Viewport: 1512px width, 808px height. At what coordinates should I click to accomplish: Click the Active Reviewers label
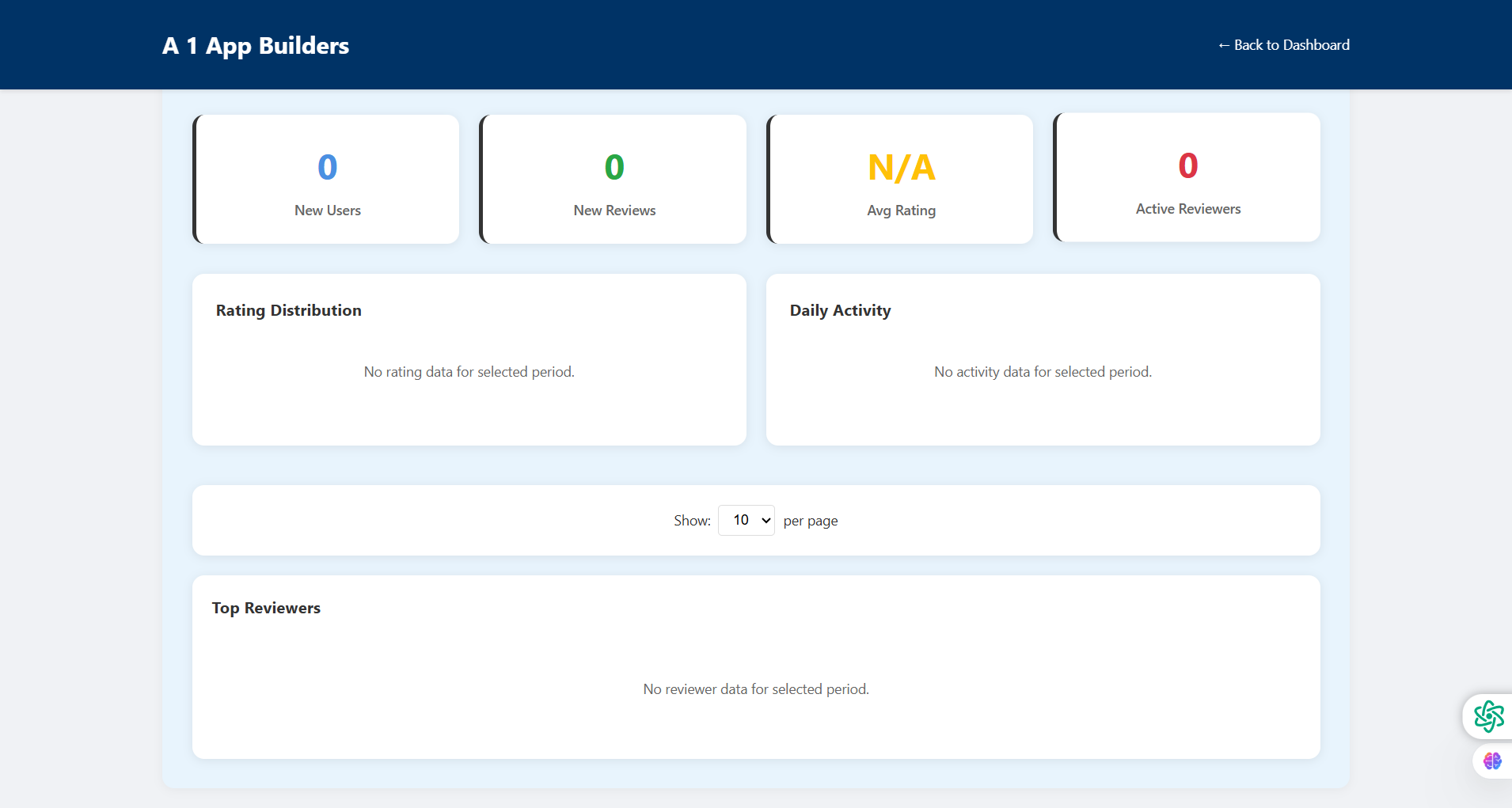1187,209
